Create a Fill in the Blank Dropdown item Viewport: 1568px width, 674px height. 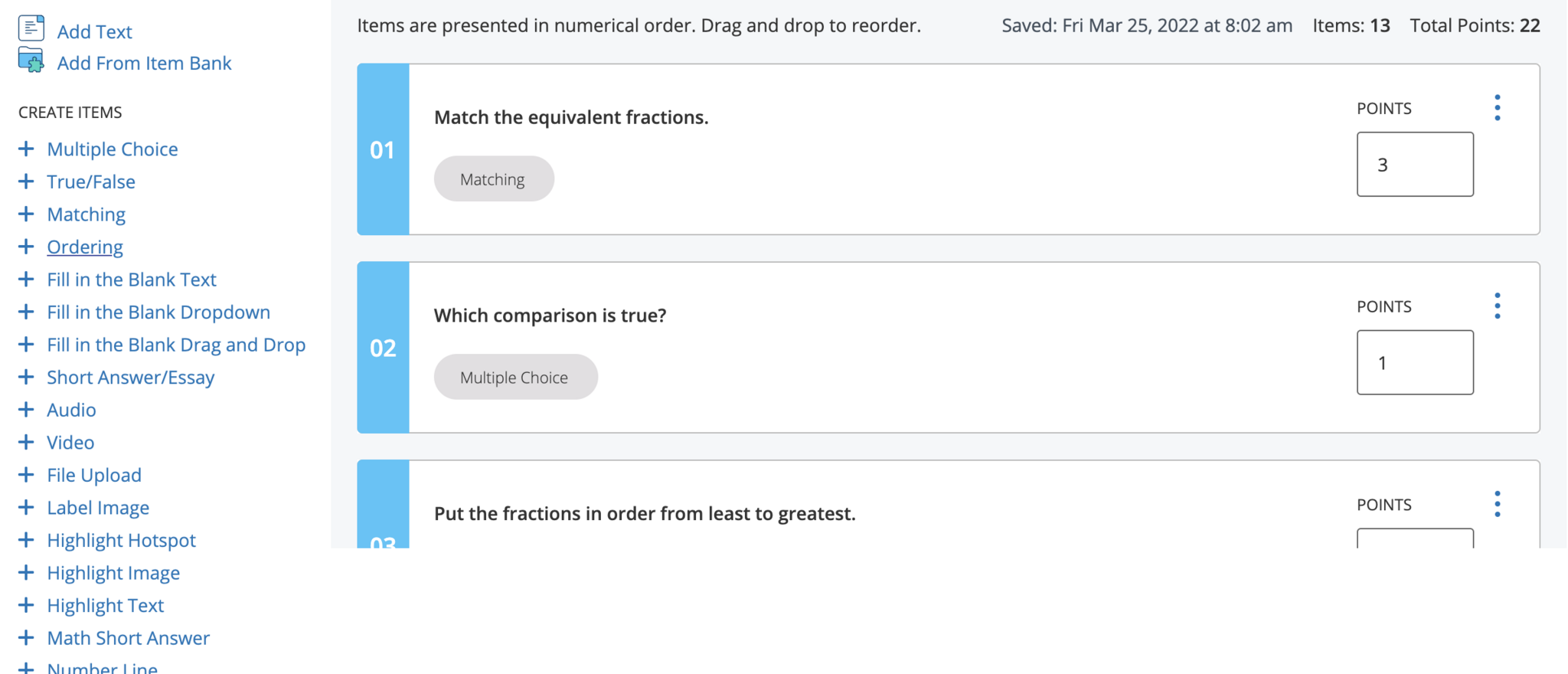click(x=158, y=312)
